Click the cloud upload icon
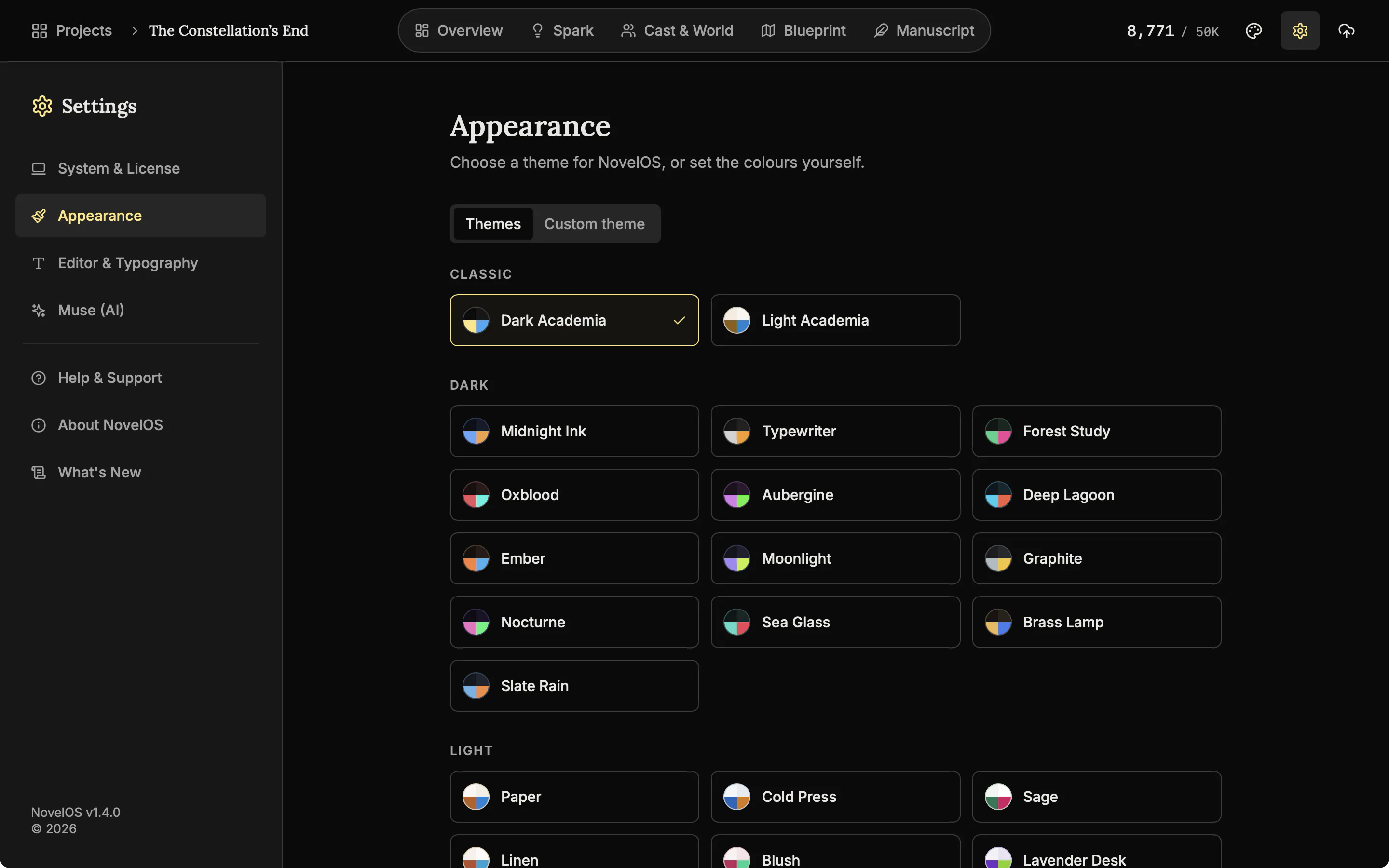This screenshot has width=1389, height=868. tap(1346, 30)
